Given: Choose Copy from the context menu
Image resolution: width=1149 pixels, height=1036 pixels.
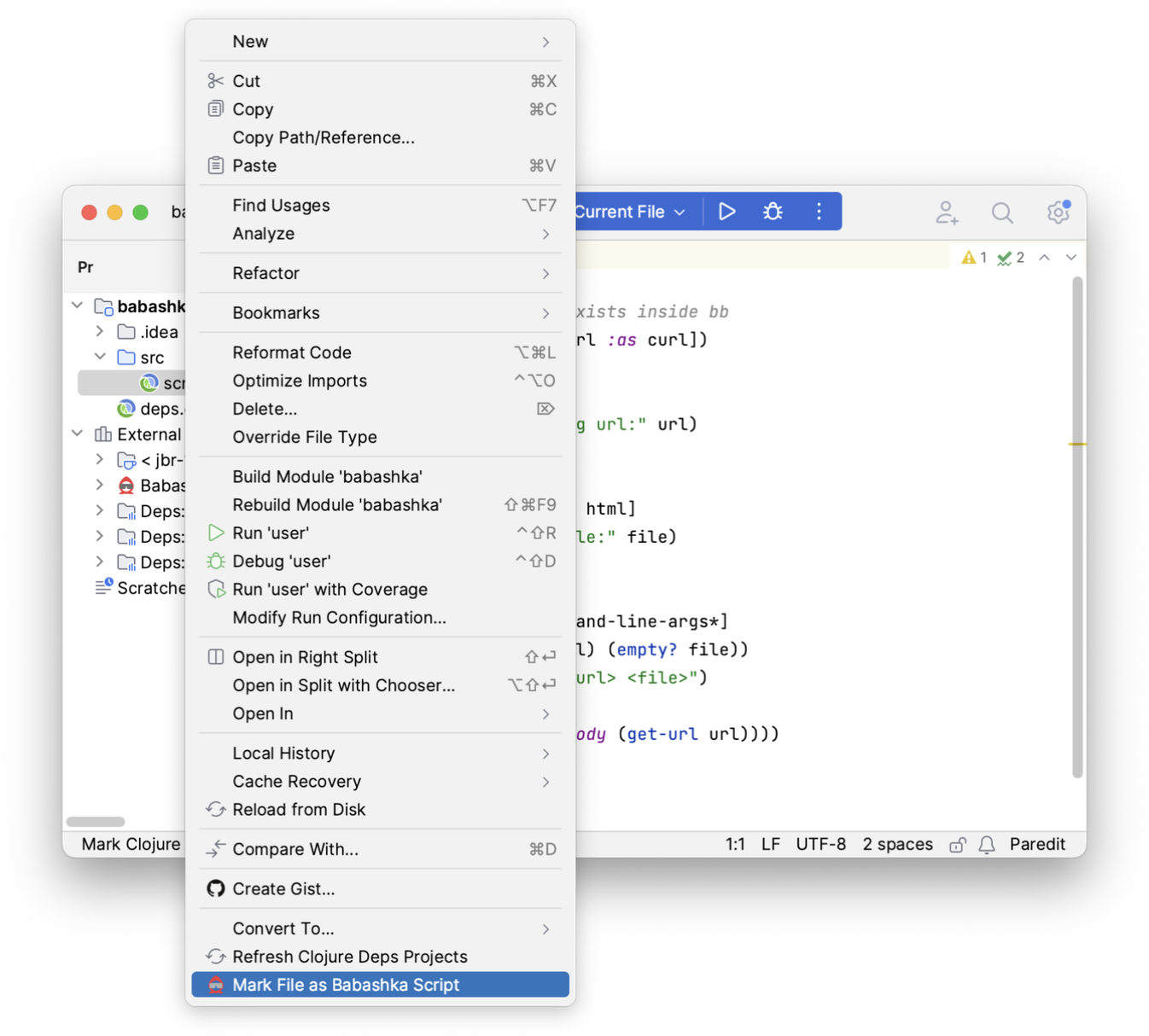Looking at the screenshot, I should tap(380, 109).
